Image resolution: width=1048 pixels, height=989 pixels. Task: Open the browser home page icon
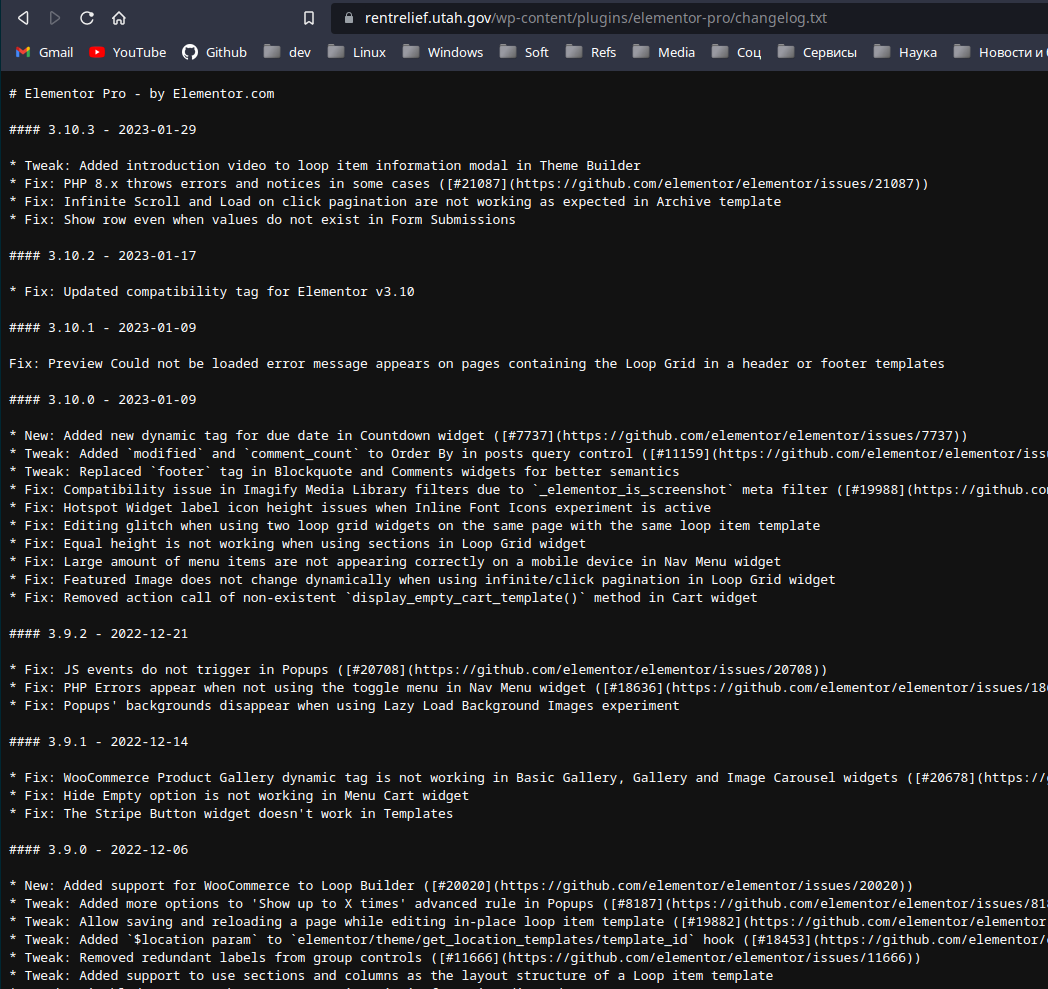coord(119,18)
